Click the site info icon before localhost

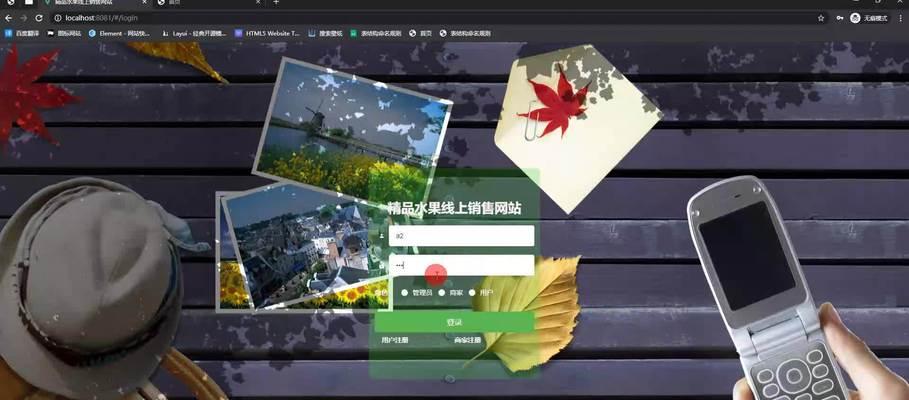pos(58,19)
